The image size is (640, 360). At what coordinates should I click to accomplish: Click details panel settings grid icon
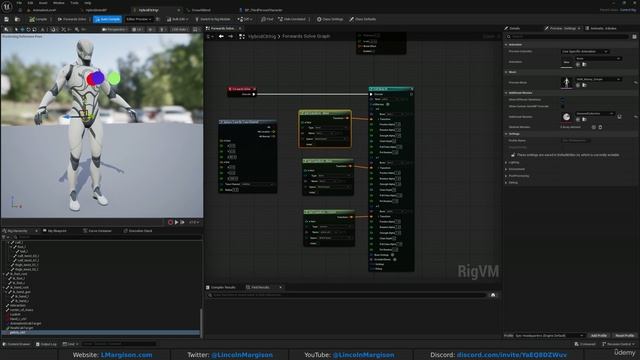click(634, 36)
